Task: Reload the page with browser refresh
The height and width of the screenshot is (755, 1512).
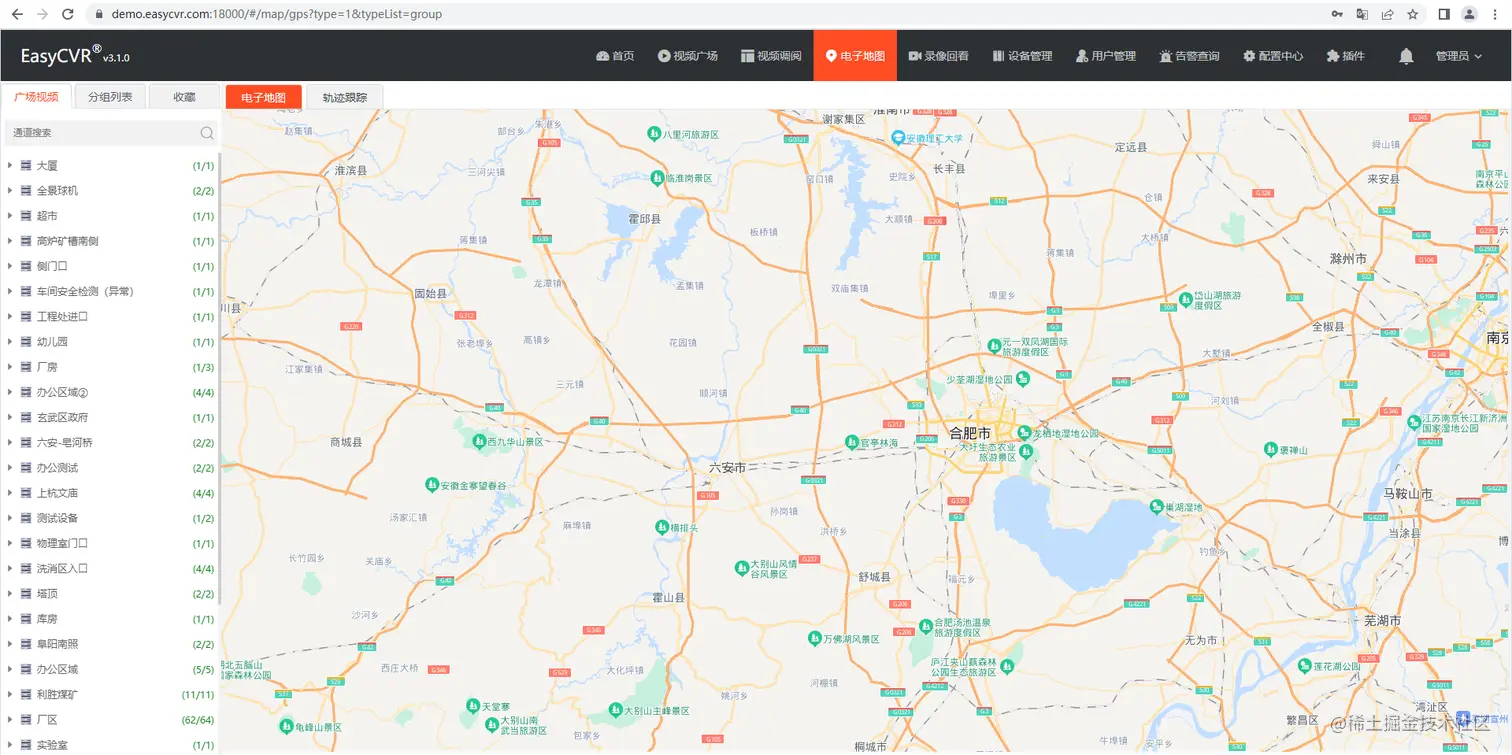Action: (67, 14)
